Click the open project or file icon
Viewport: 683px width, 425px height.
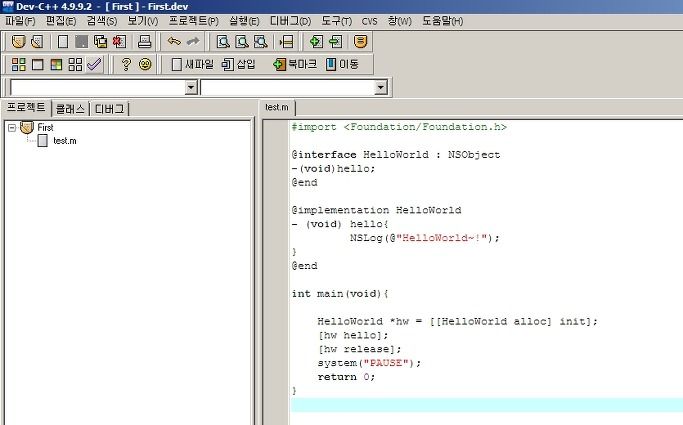(37, 41)
